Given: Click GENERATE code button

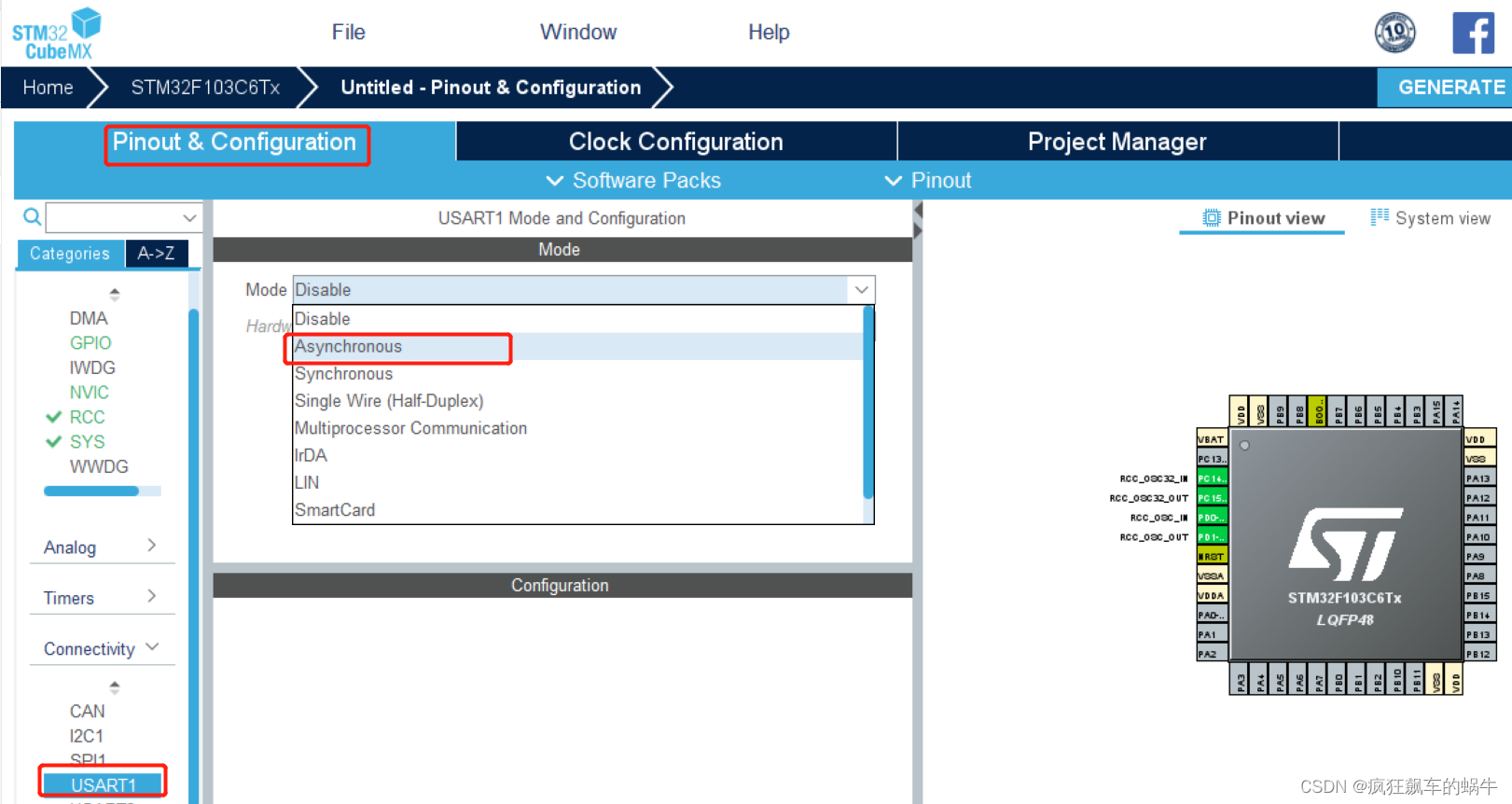Looking at the screenshot, I should pos(1445,88).
